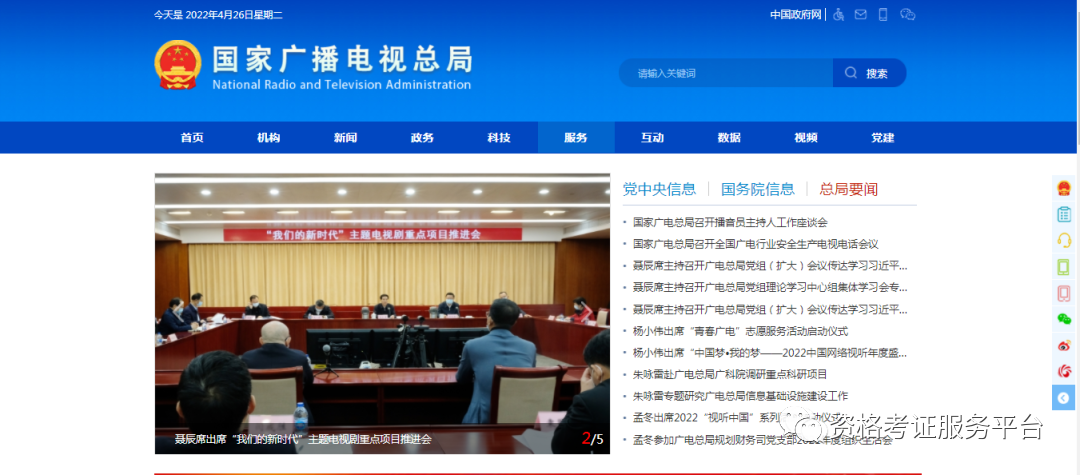Open the 机构 navigation item
Image resolution: width=1080 pixels, height=475 pixels.
(x=269, y=138)
